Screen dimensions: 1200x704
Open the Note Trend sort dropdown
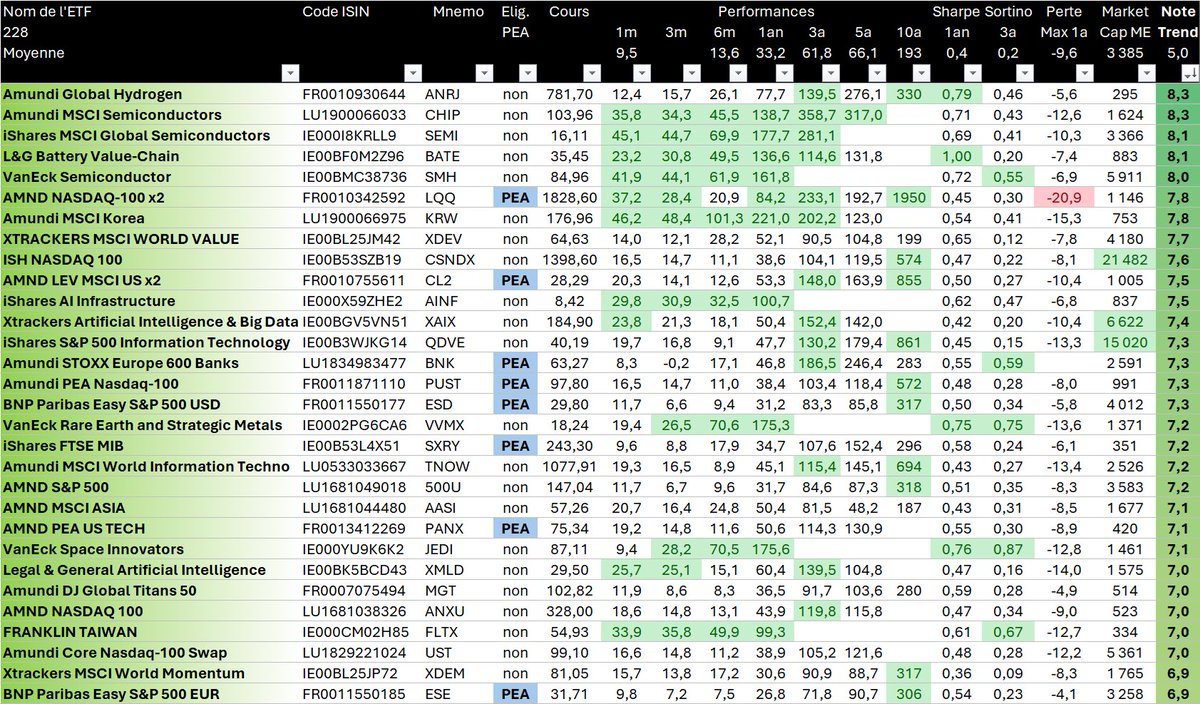coord(1188,73)
